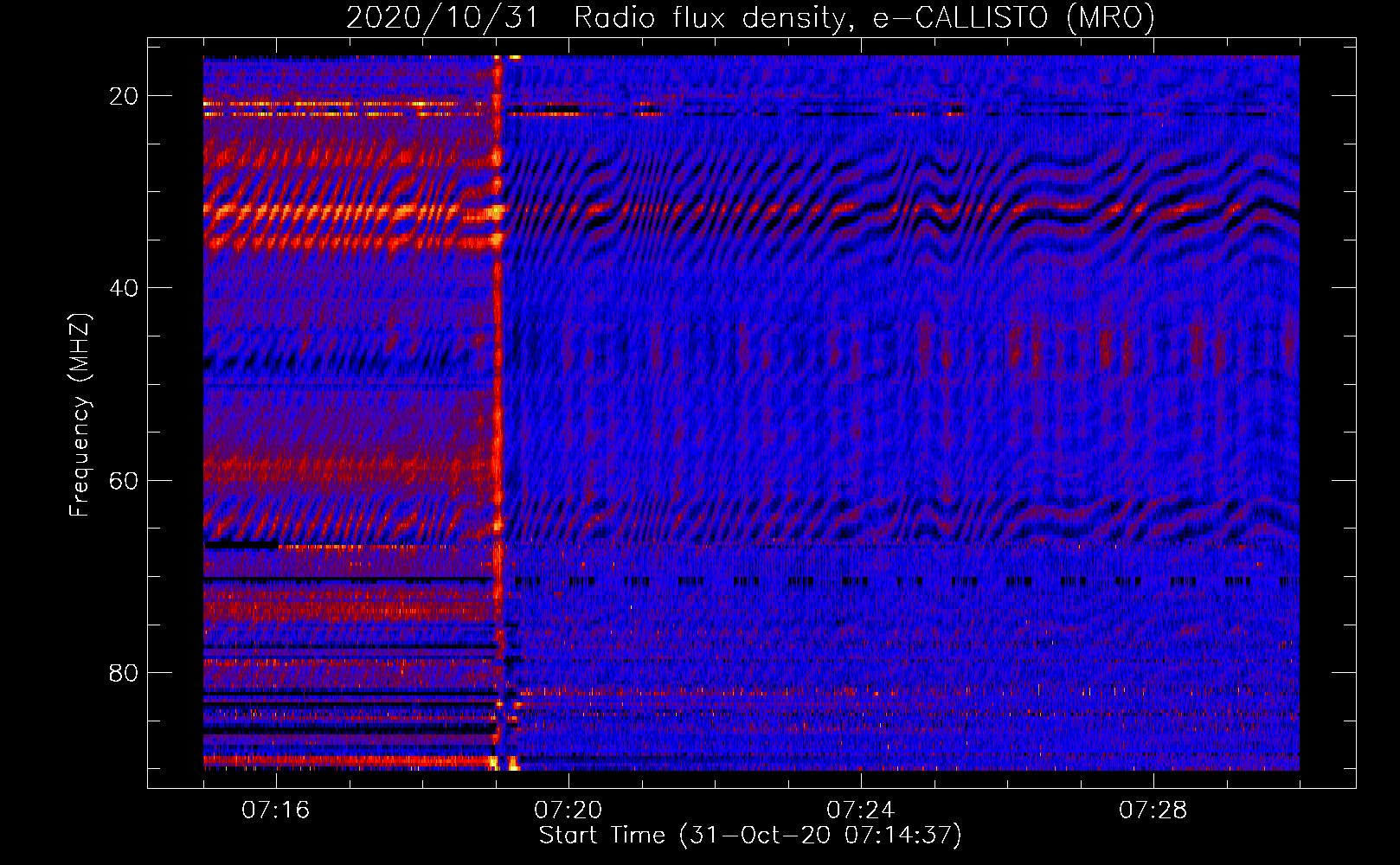Click the 07:28 time tick label
This screenshot has width=1400, height=865.
click(x=1153, y=811)
